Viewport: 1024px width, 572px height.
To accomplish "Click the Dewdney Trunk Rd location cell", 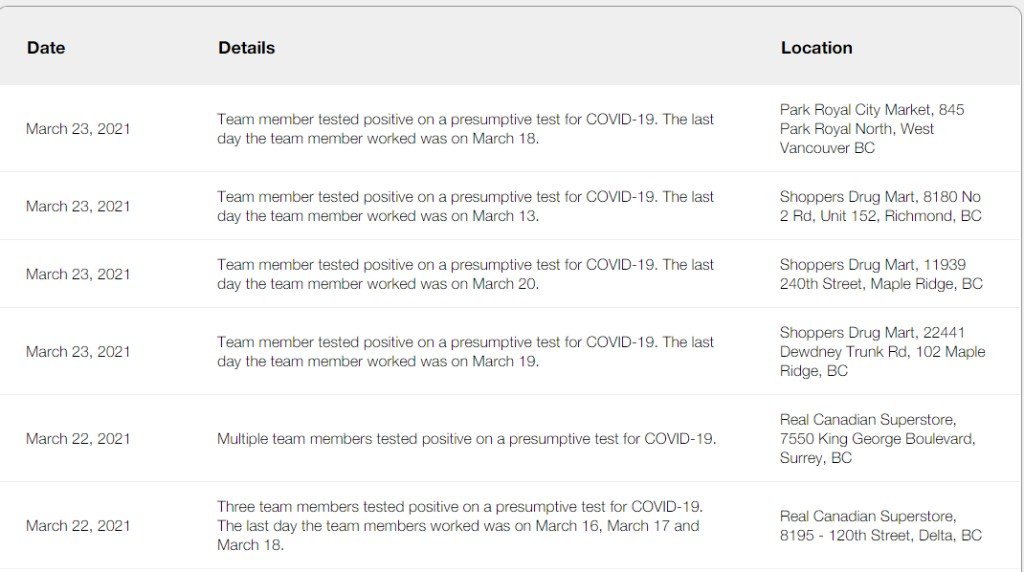I will tap(882, 351).
